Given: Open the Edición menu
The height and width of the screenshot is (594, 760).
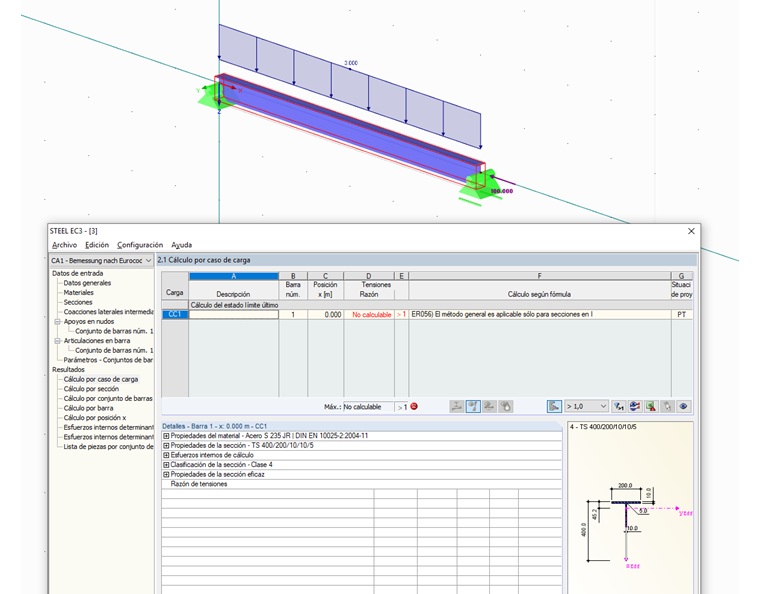Looking at the screenshot, I should [97, 245].
